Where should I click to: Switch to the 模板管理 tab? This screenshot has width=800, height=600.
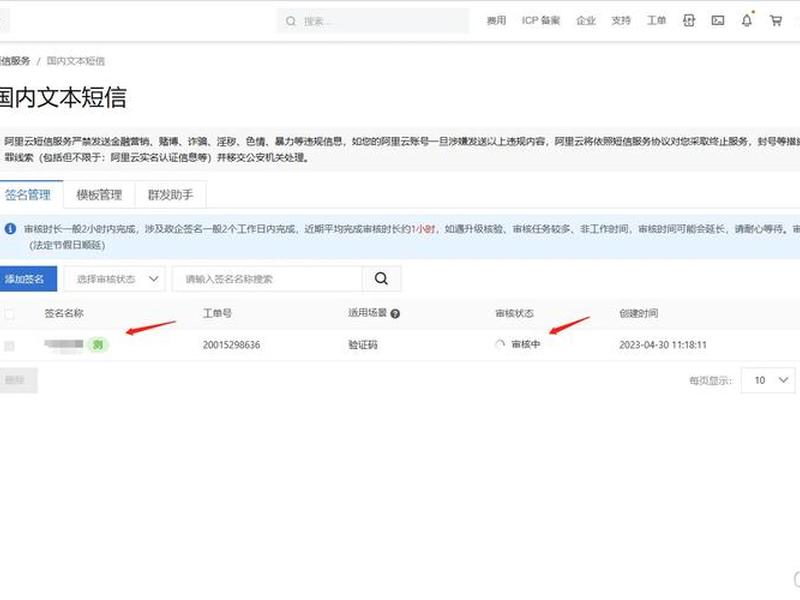coord(99,194)
